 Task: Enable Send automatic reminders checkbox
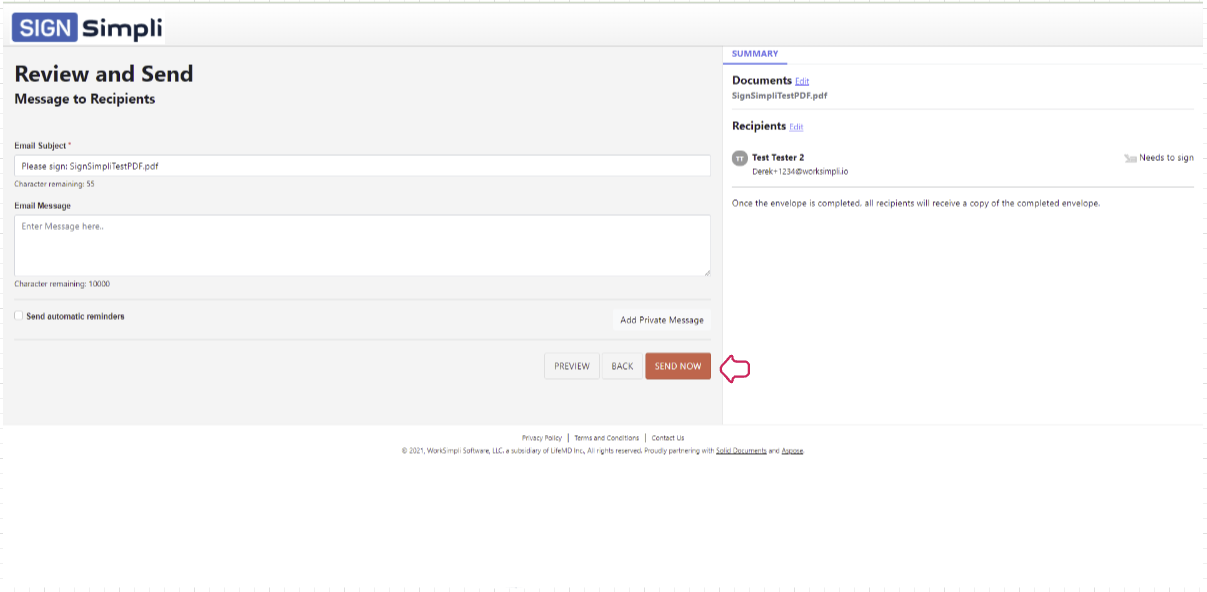click(19, 316)
